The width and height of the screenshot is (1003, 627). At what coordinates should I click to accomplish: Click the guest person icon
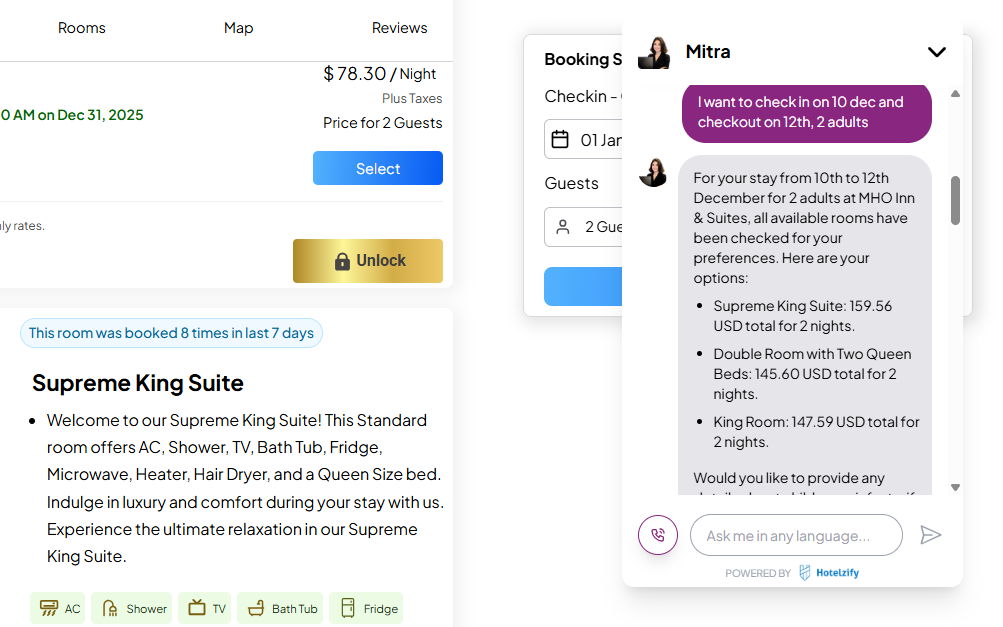click(x=563, y=227)
